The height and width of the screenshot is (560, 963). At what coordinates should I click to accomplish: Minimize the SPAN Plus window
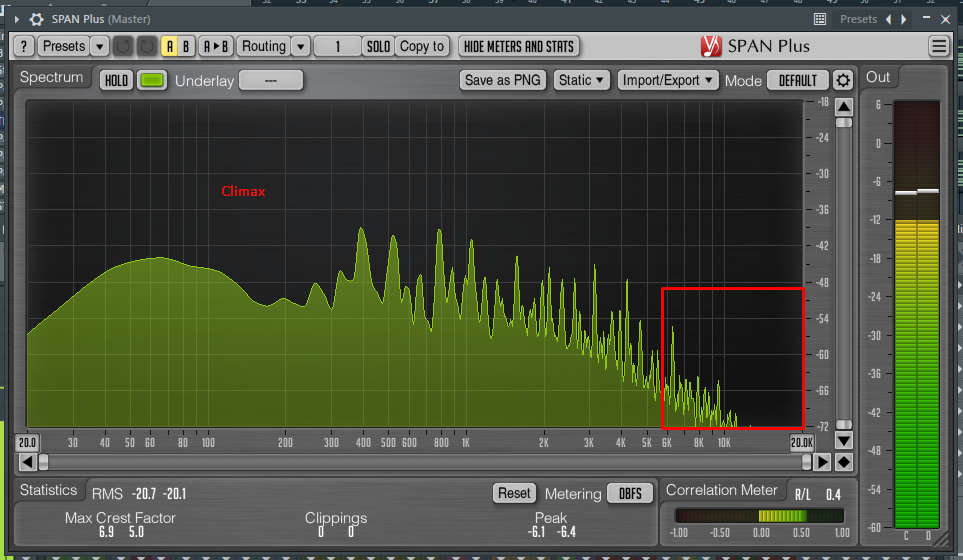[926, 18]
